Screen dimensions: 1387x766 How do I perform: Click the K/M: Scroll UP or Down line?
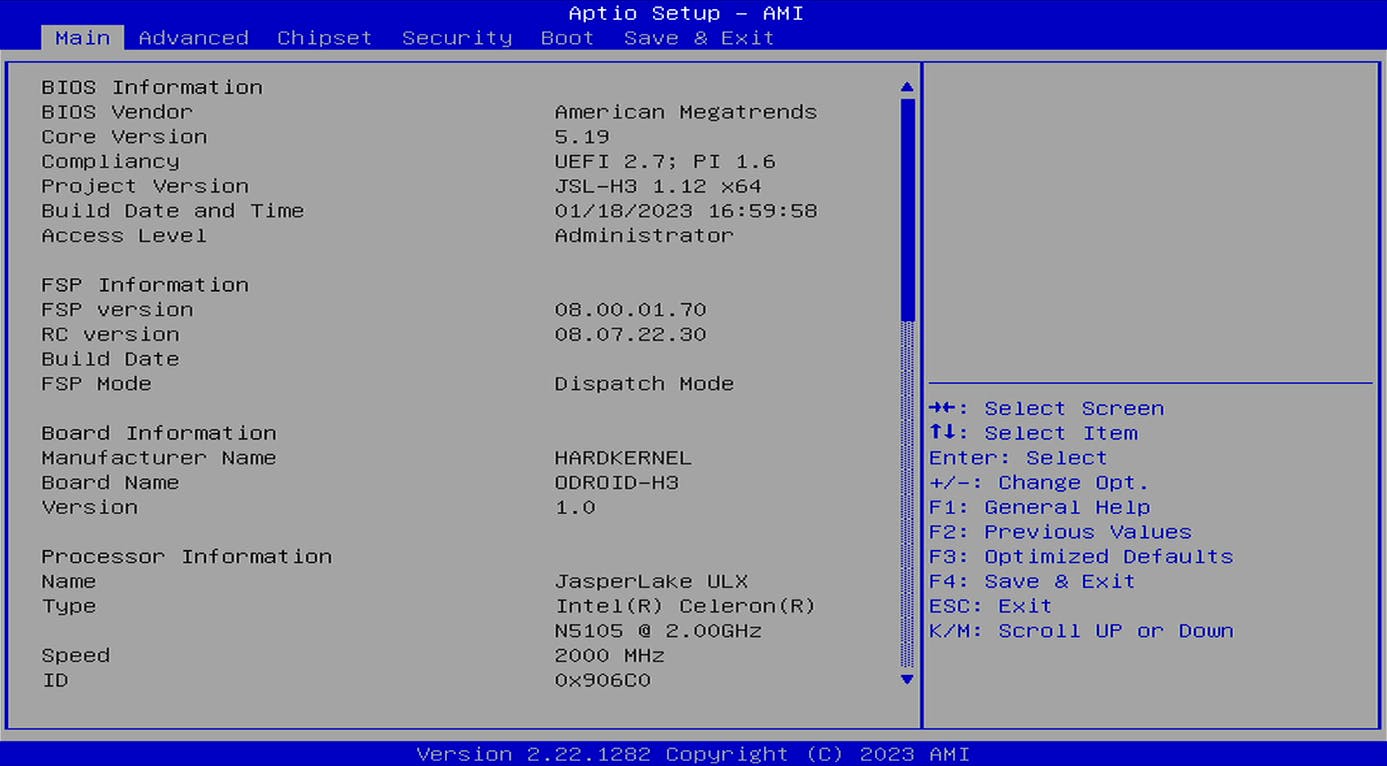coord(1081,631)
